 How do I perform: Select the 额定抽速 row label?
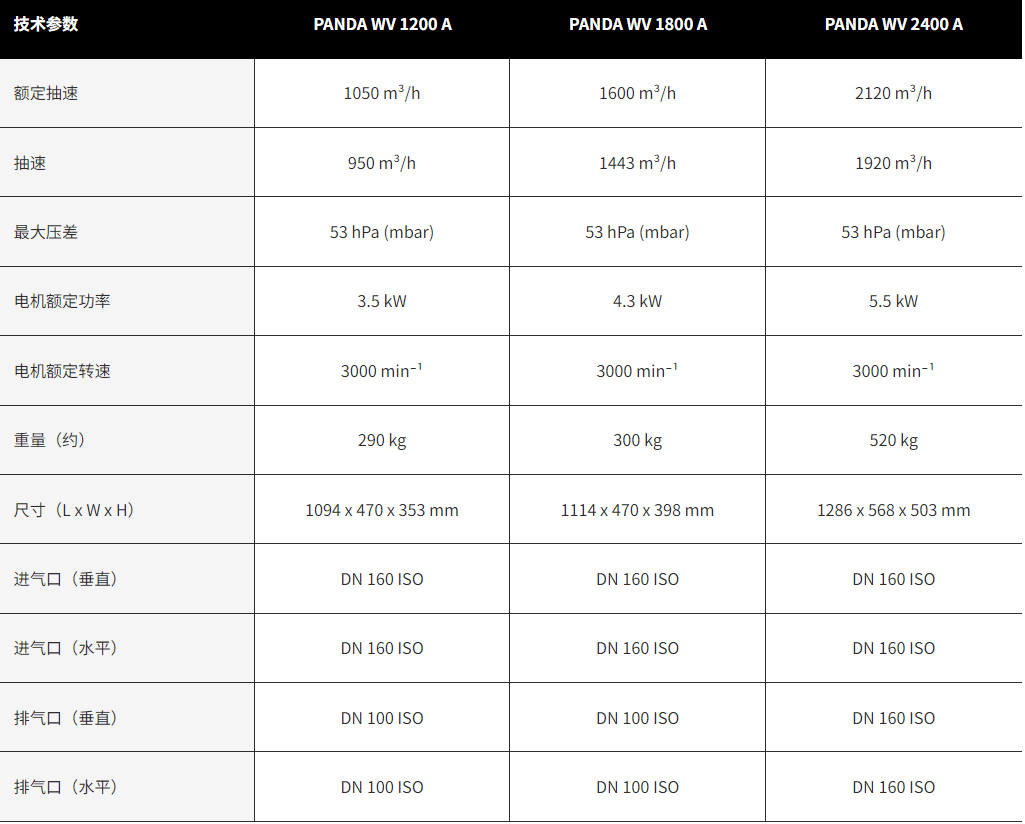tap(46, 93)
